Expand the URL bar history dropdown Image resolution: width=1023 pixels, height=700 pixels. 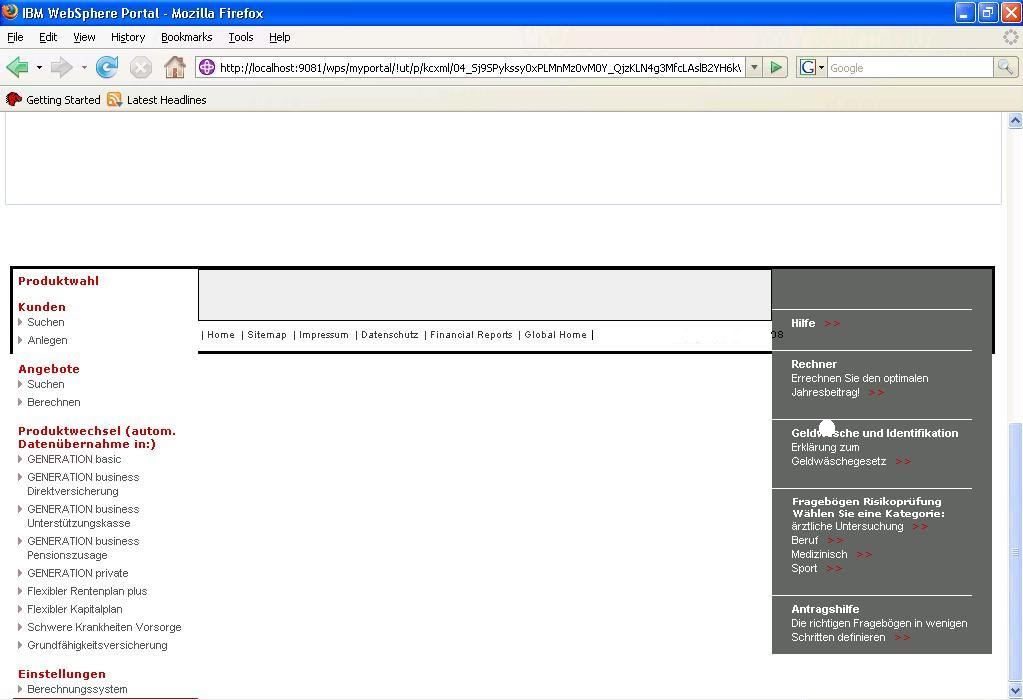pos(754,68)
